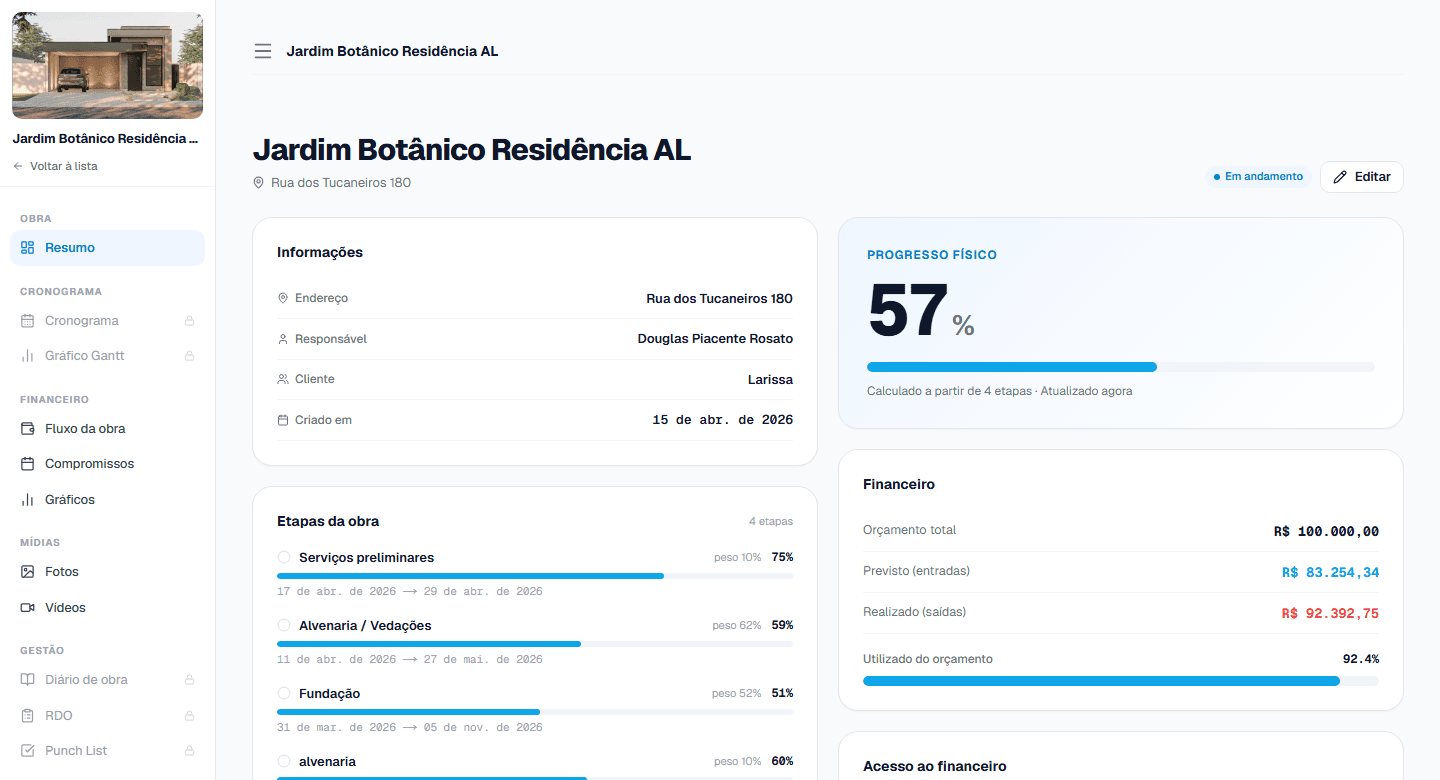Click the R$ 100.000,00 budget value
The height and width of the screenshot is (780, 1440).
pos(1326,532)
